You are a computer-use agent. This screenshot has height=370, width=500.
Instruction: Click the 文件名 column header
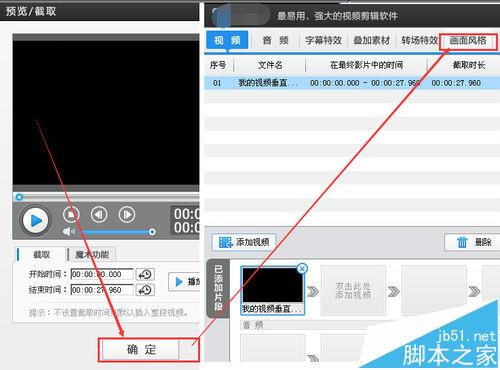(270, 65)
